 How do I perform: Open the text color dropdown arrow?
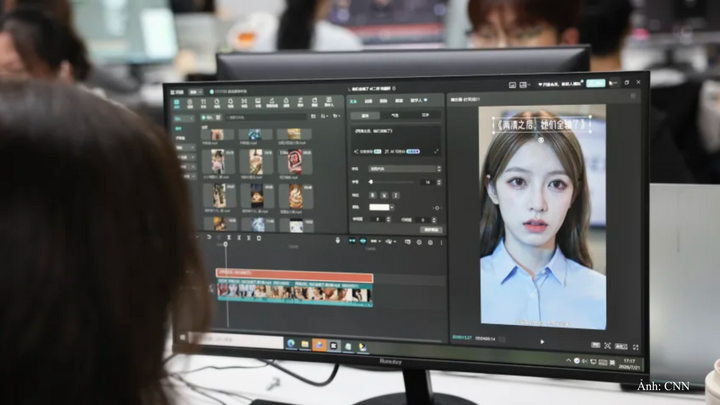coord(392,208)
